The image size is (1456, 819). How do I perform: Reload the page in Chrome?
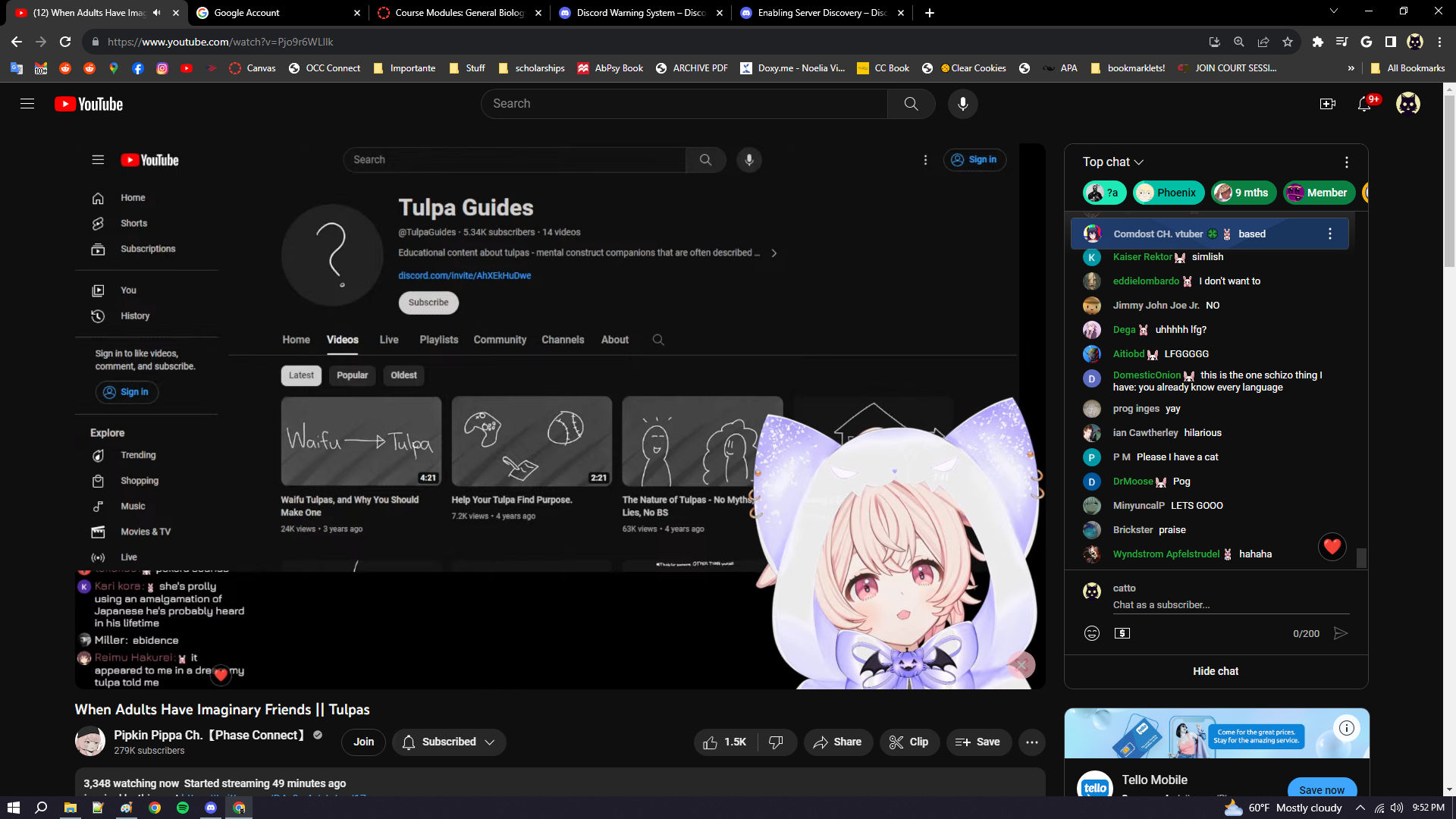(x=65, y=42)
